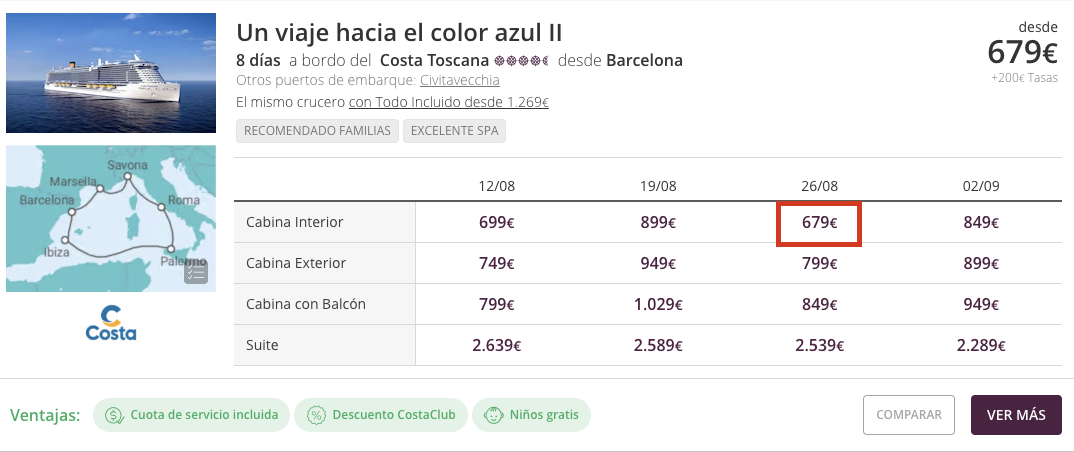
Task: Choose the 12/08 interior cabin at 699€
Action: (x=497, y=223)
